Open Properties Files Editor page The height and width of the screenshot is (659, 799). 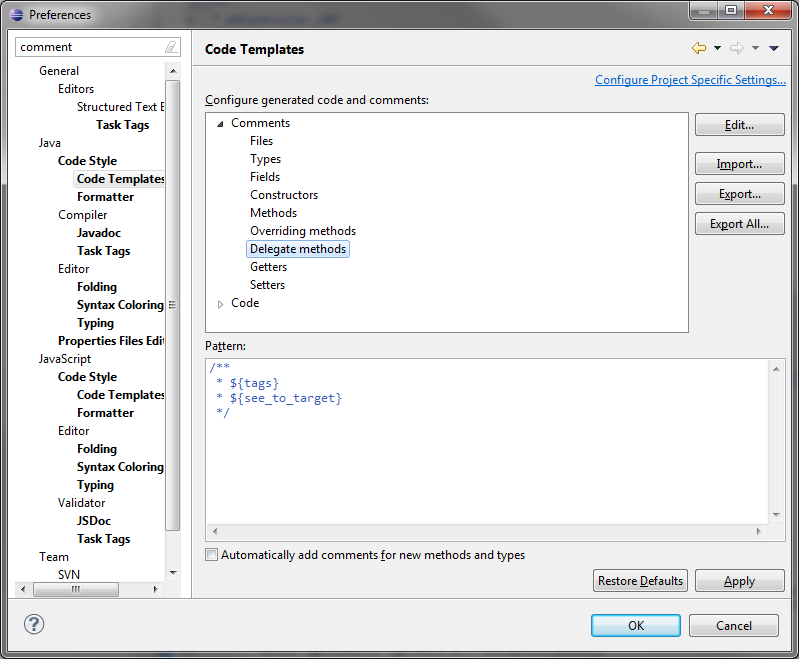pyautogui.click(x=111, y=341)
